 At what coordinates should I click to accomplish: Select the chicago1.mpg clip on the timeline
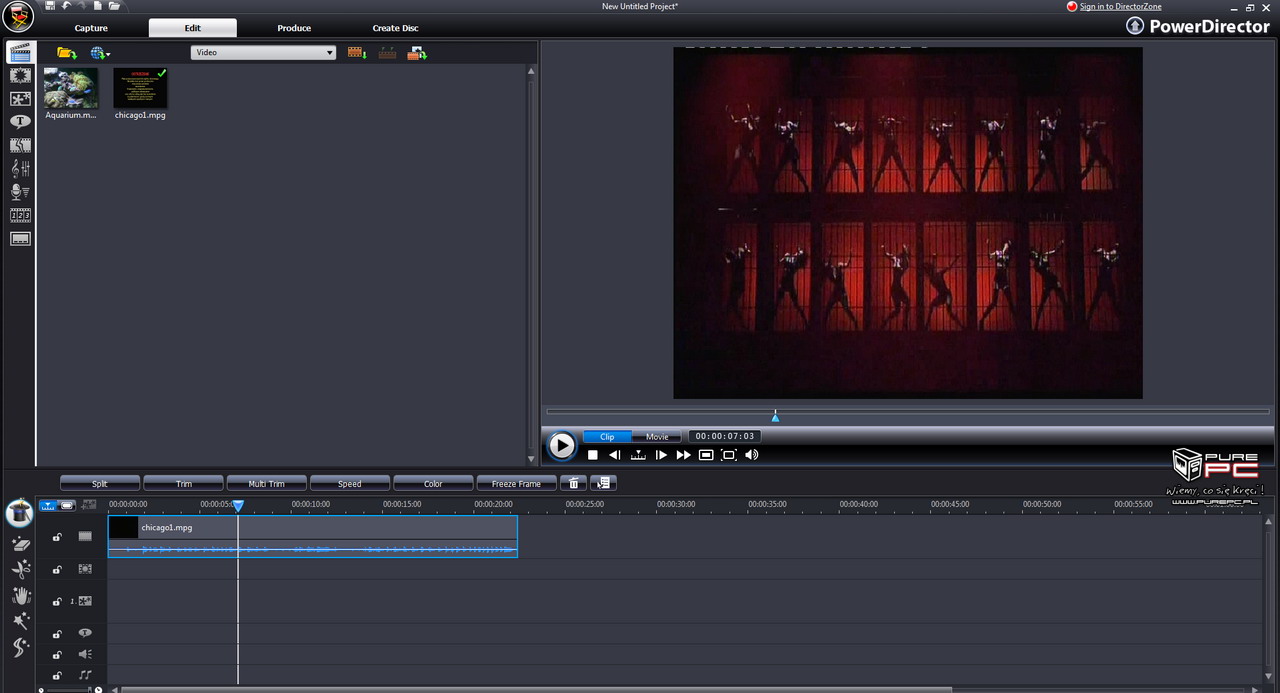pos(313,536)
